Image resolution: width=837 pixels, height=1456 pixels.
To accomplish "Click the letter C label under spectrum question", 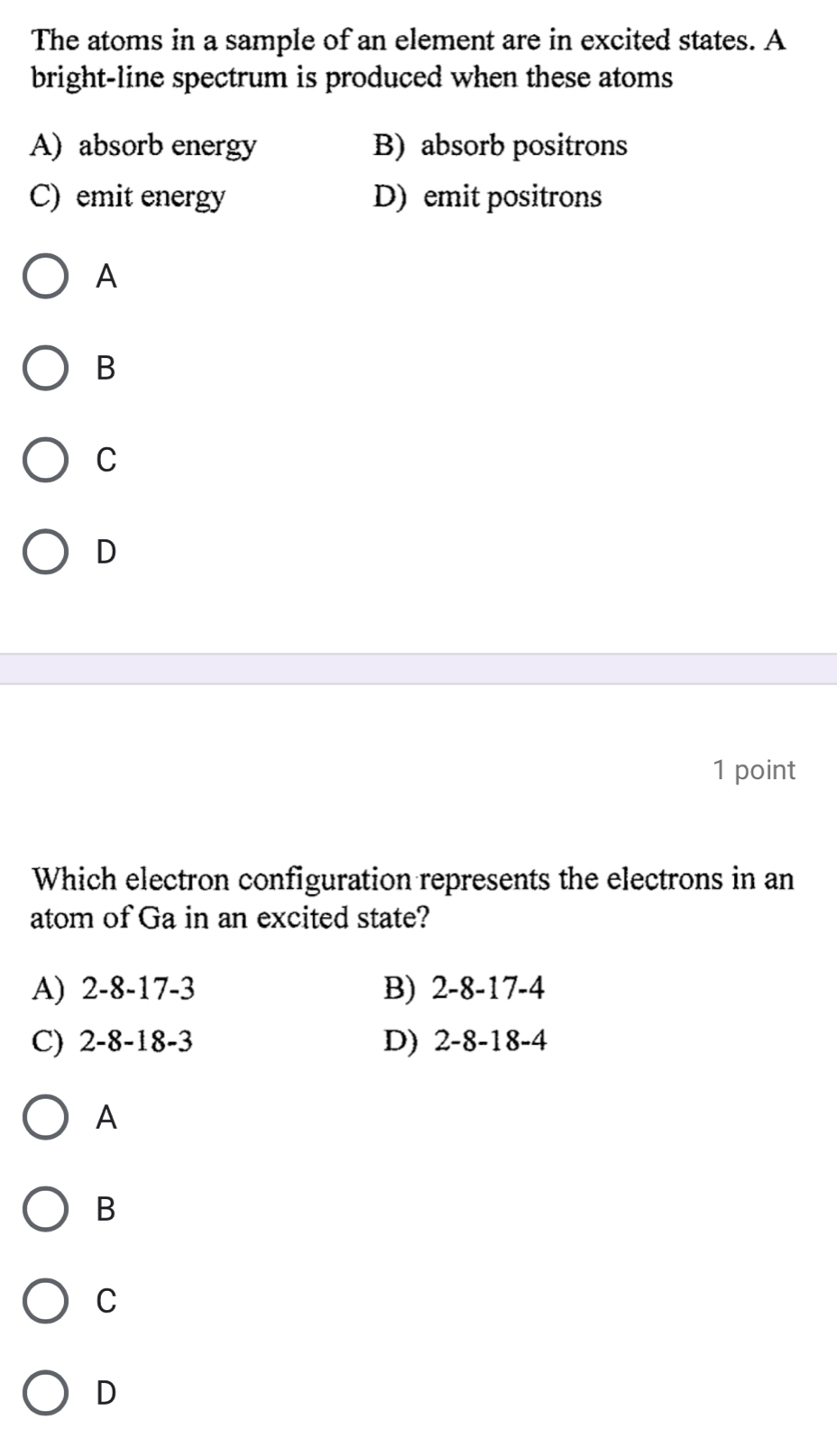I will point(106,460).
